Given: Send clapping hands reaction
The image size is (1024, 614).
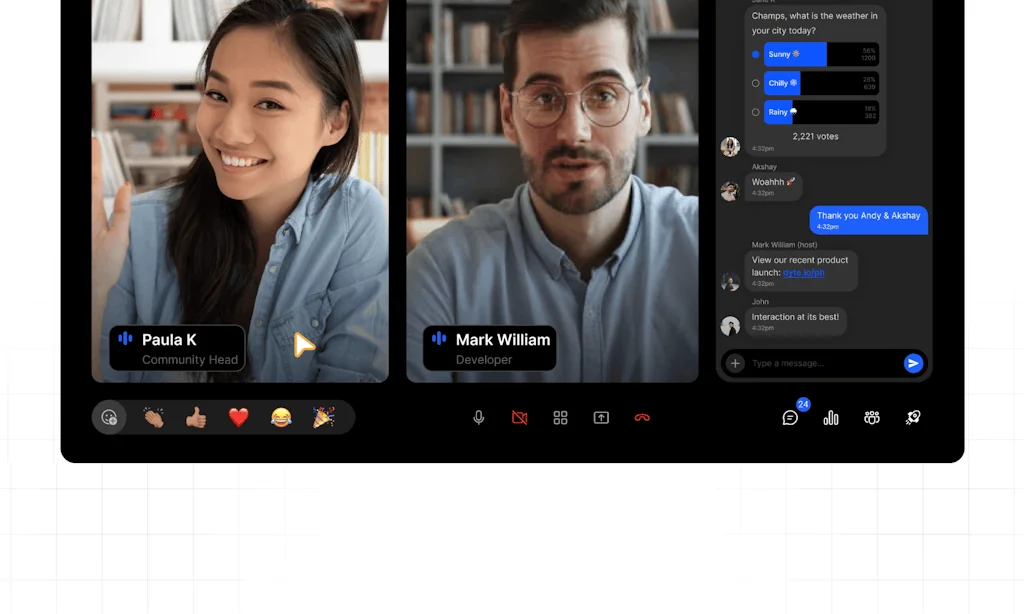Looking at the screenshot, I should (x=153, y=418).
